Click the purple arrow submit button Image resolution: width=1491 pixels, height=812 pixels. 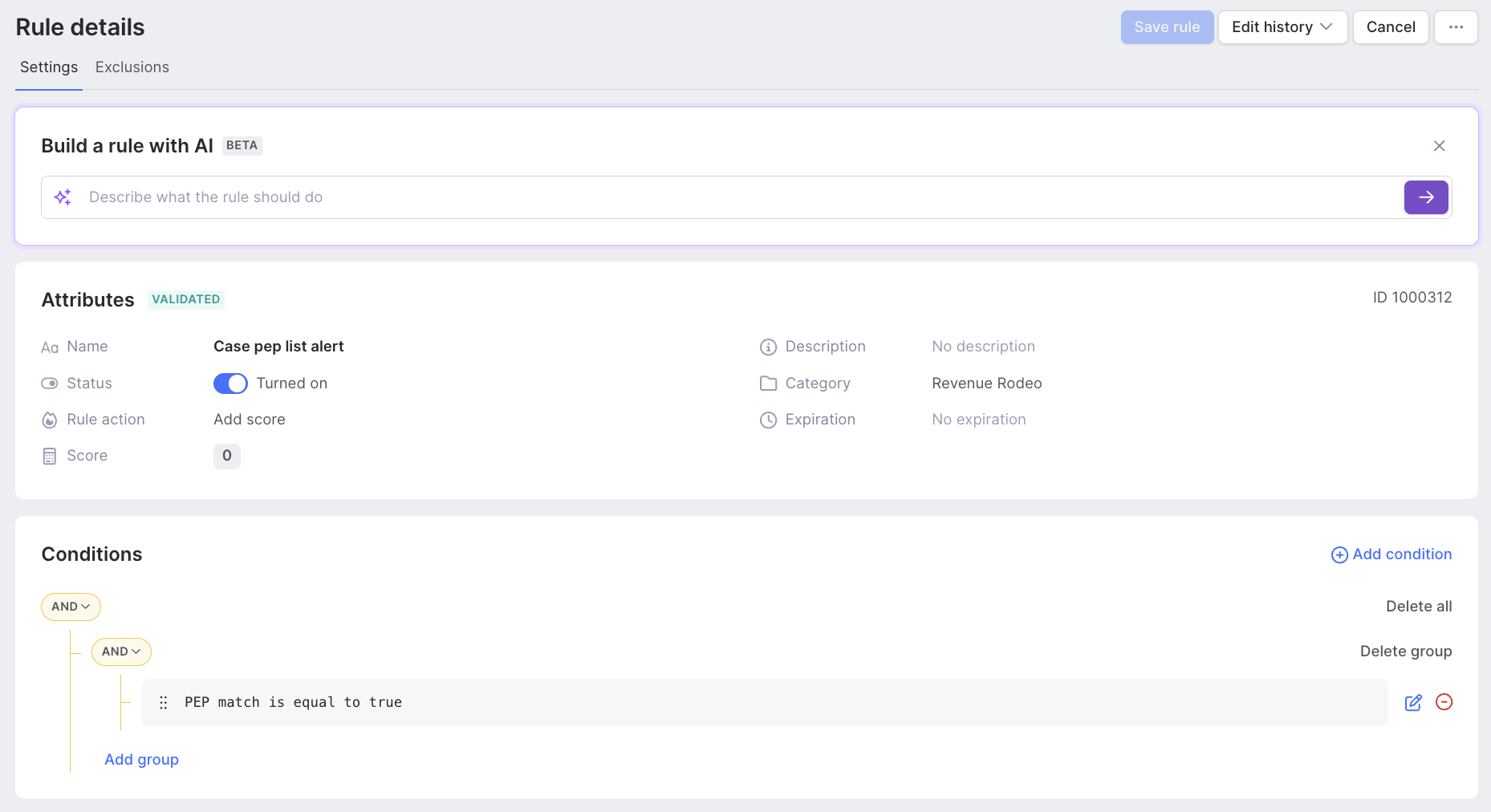[x=1425, y=197]
